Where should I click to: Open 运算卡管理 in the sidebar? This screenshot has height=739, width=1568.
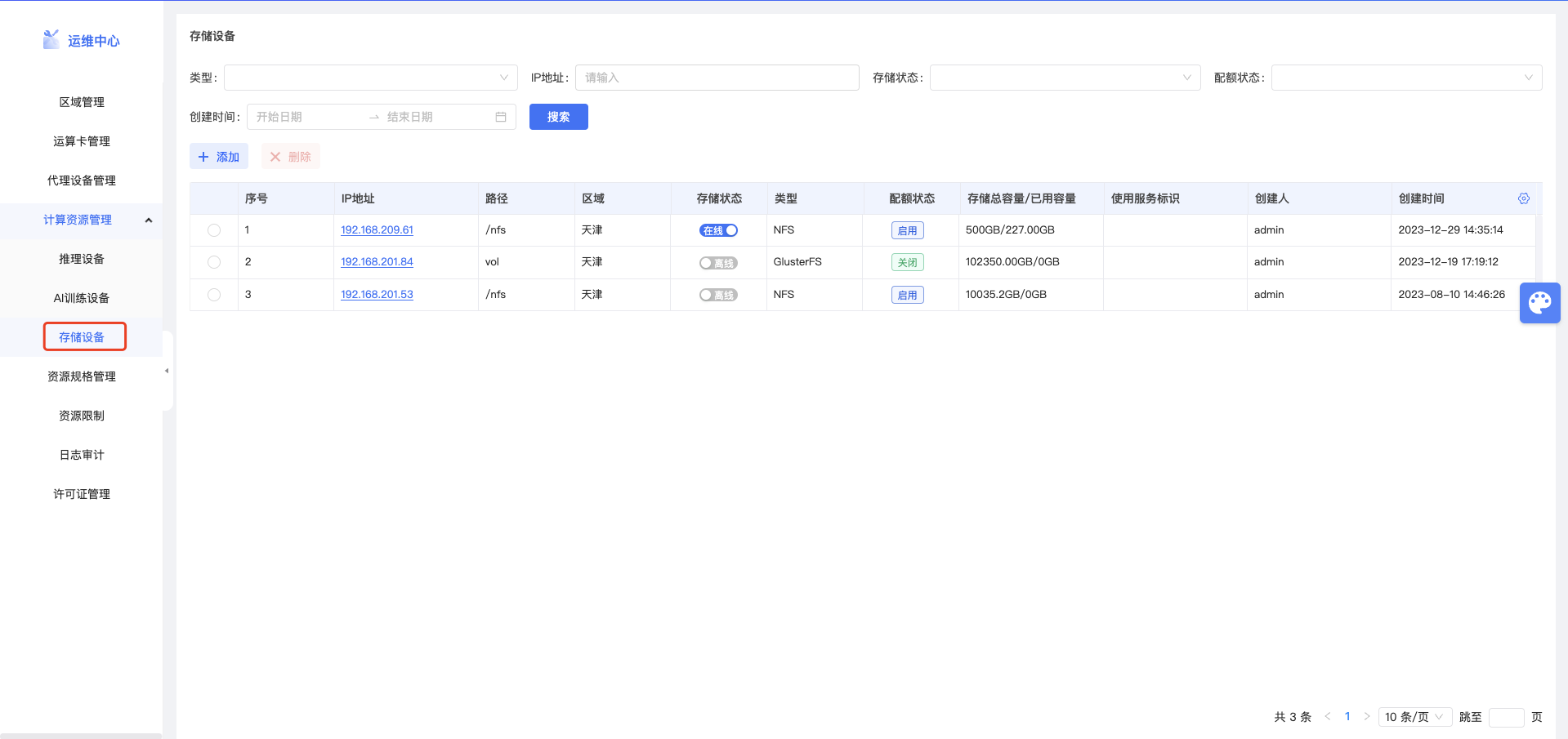pyautogui.click(x=82, y=141)
